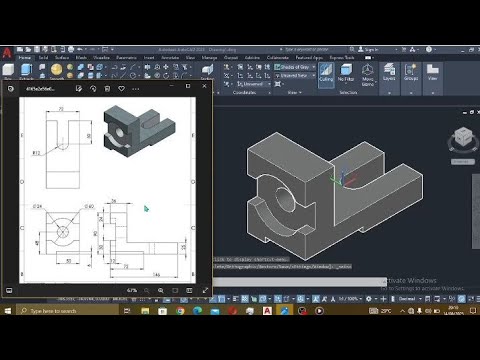480x360 pixels.
Task: Open the Decimal units dropdown in status bar
Action: click(410, 299)
